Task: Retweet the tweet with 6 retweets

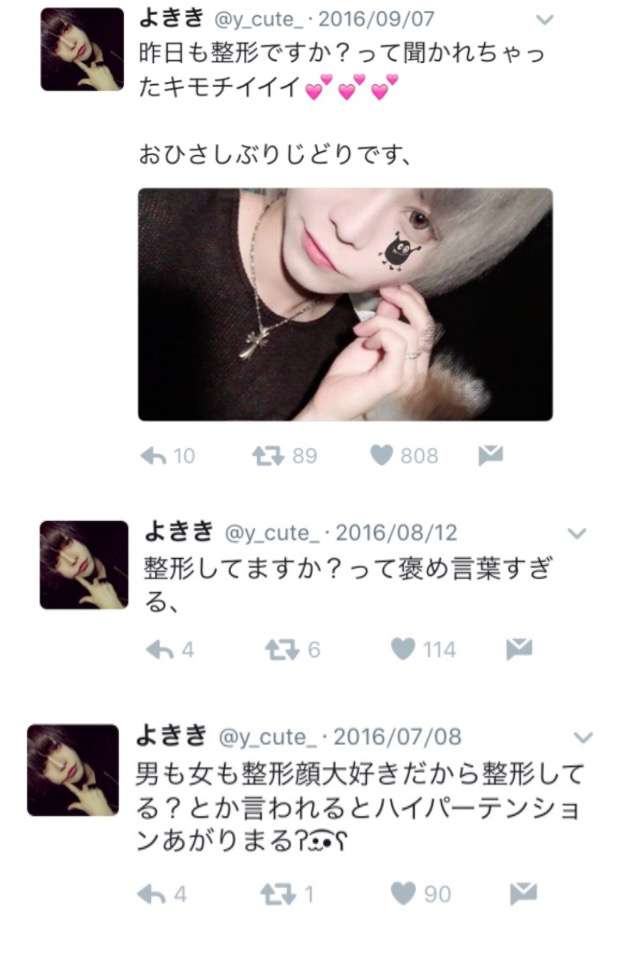Action: [282, 649]
